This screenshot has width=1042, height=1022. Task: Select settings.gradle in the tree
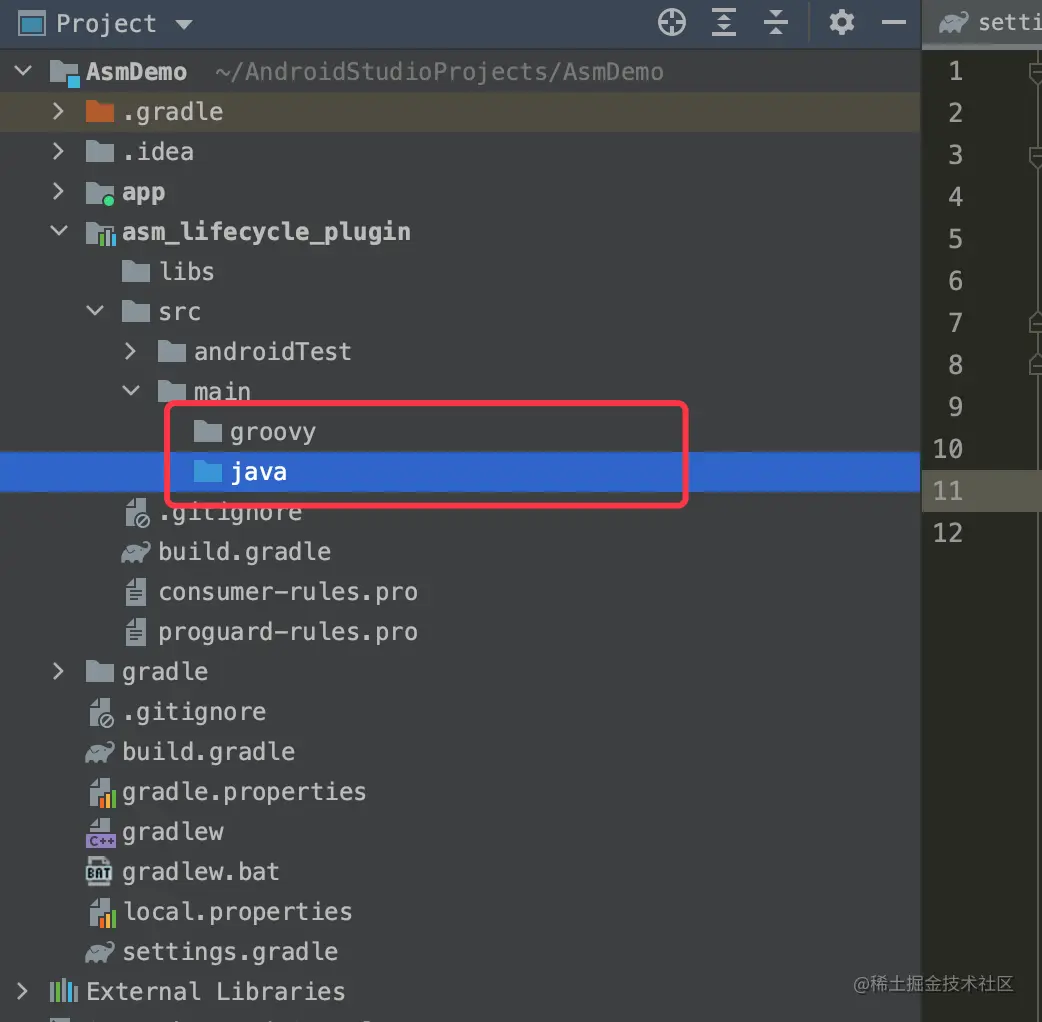click(x=460, y=952)
